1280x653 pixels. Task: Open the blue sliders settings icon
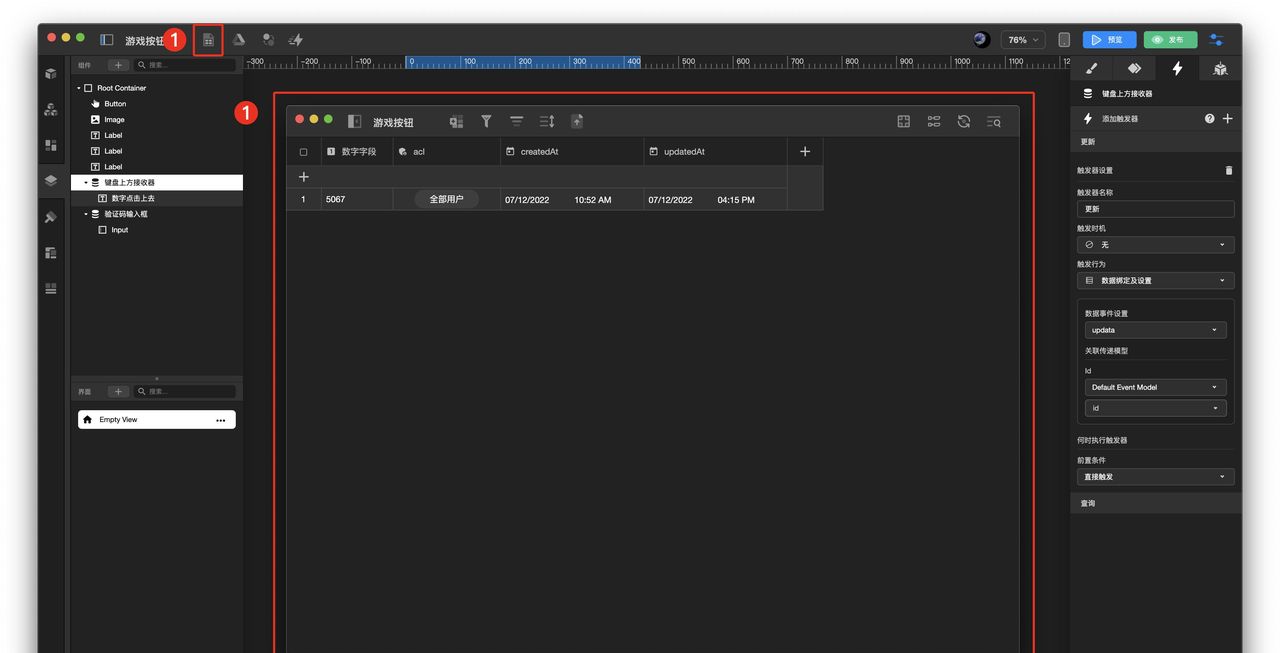click(1216, 40)
